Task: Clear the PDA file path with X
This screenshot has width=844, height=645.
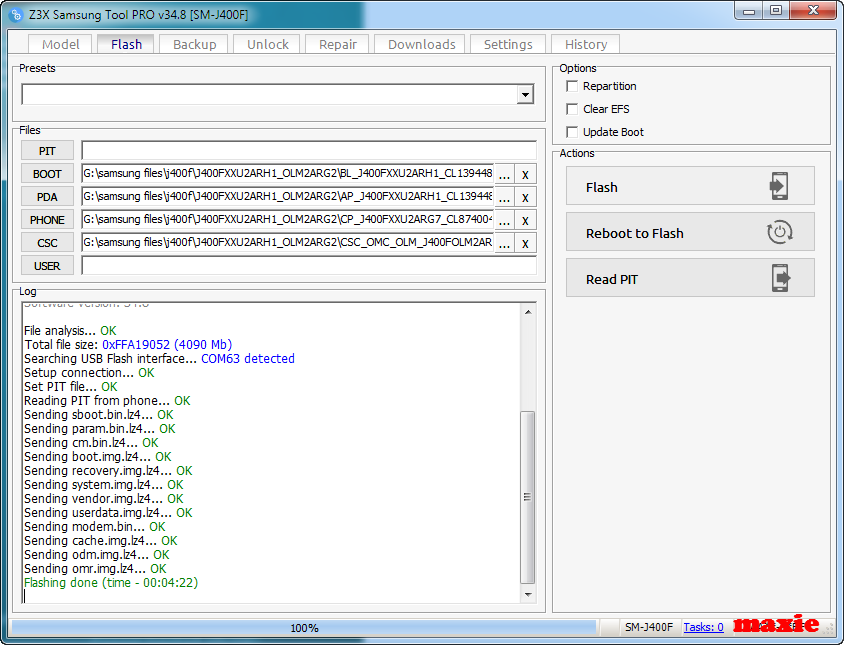Action: [x=525, y=198]
